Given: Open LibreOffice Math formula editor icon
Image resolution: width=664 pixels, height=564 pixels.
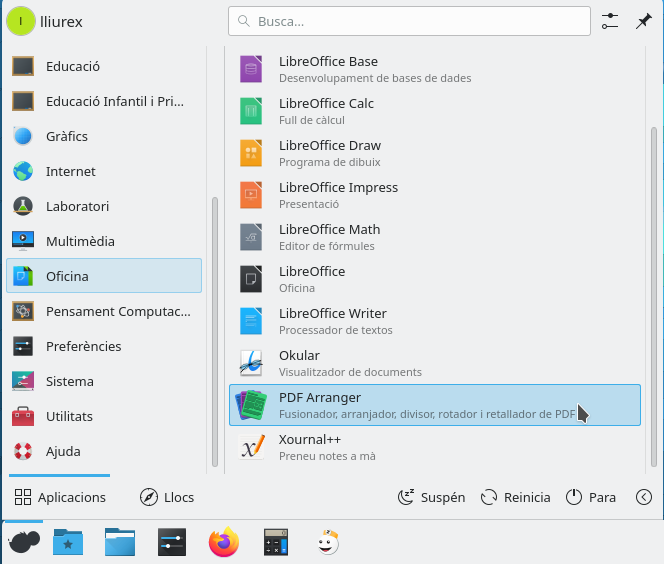Looking at the screenshot, I should (251, 237).
